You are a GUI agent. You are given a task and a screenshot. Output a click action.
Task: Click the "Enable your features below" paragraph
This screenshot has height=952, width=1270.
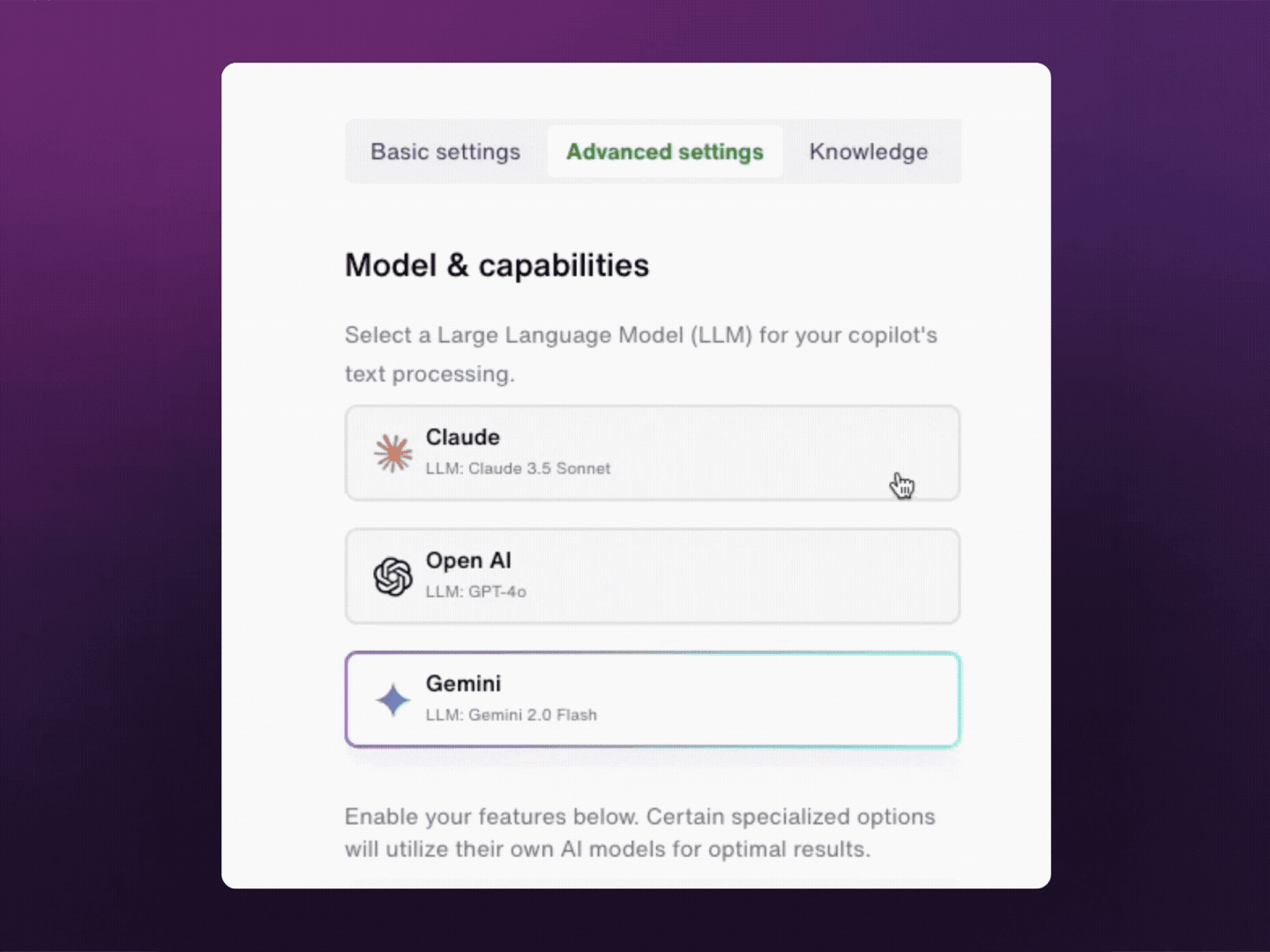point(640,833)
